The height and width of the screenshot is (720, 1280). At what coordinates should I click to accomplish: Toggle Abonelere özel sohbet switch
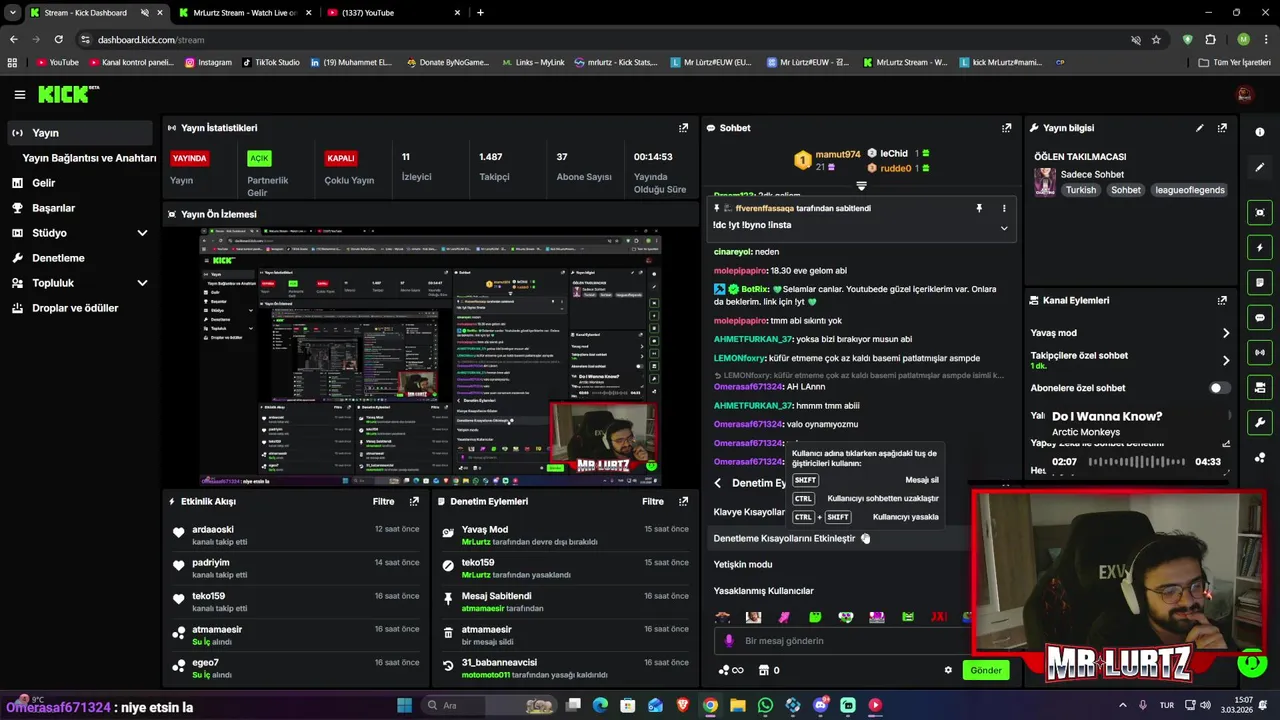pos(1220,388)
